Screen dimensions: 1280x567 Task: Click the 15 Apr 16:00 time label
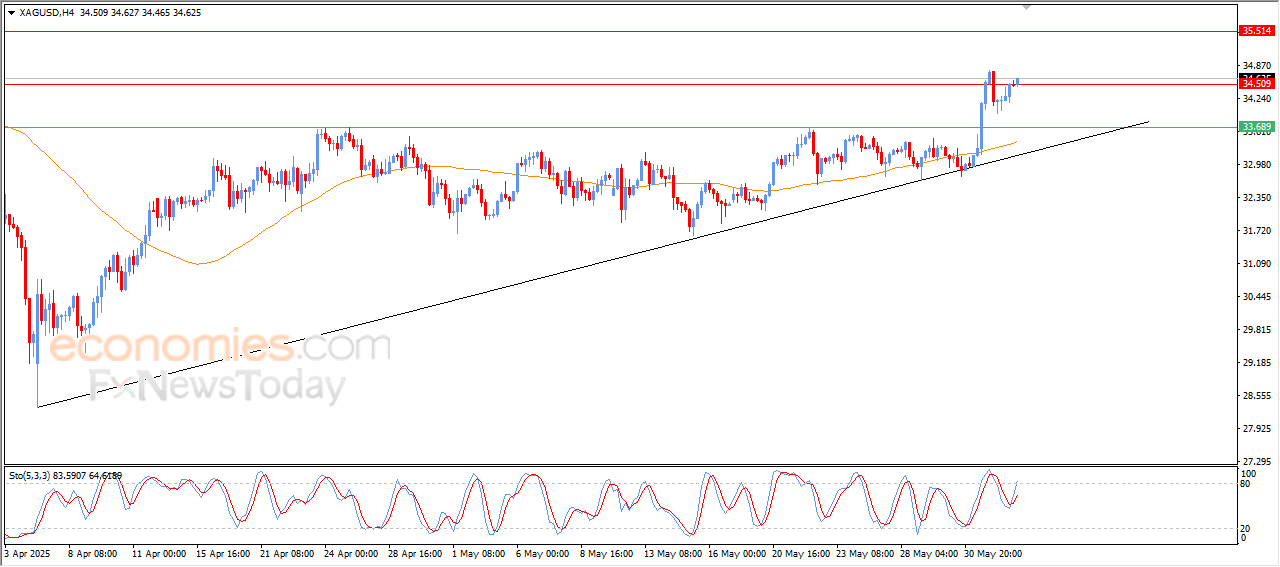[223, 552]
